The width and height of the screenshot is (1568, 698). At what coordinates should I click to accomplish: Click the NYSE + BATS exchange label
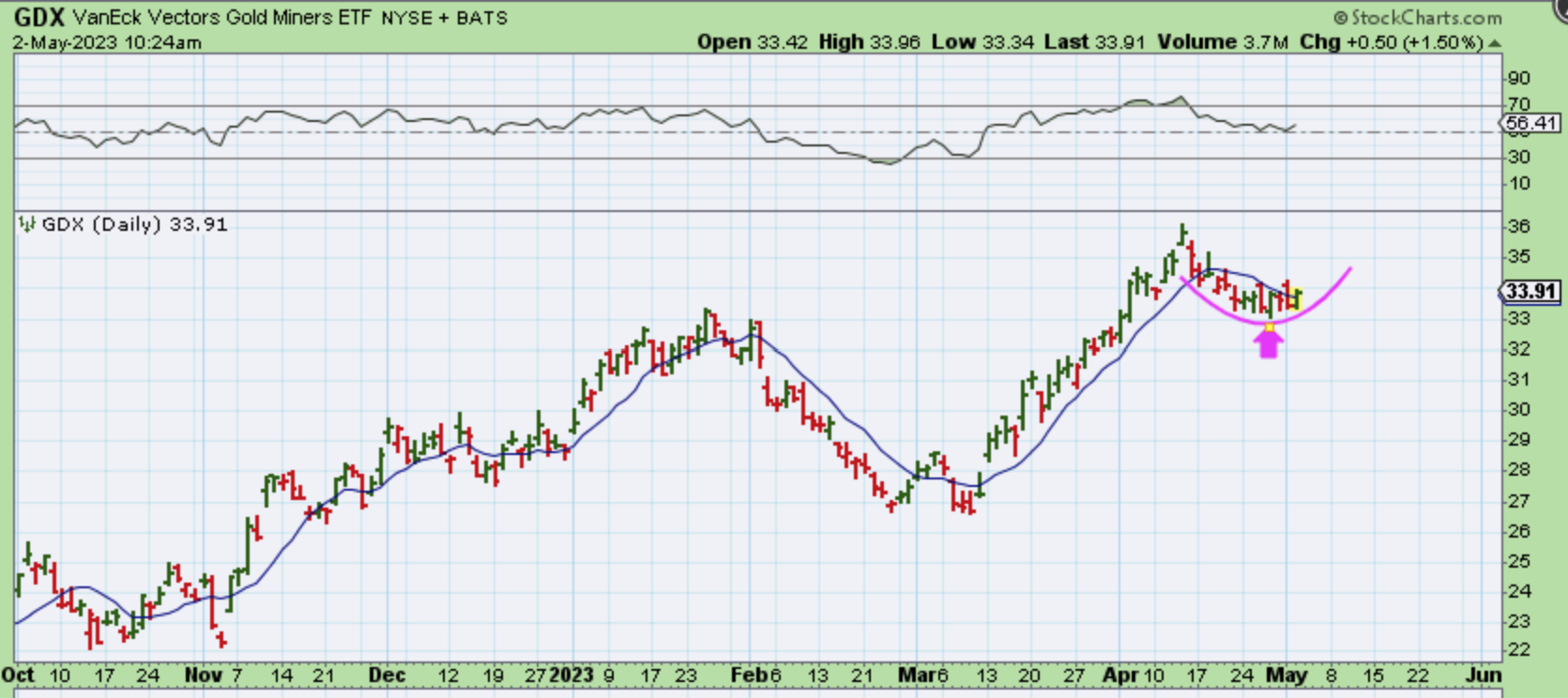point(444,18)
